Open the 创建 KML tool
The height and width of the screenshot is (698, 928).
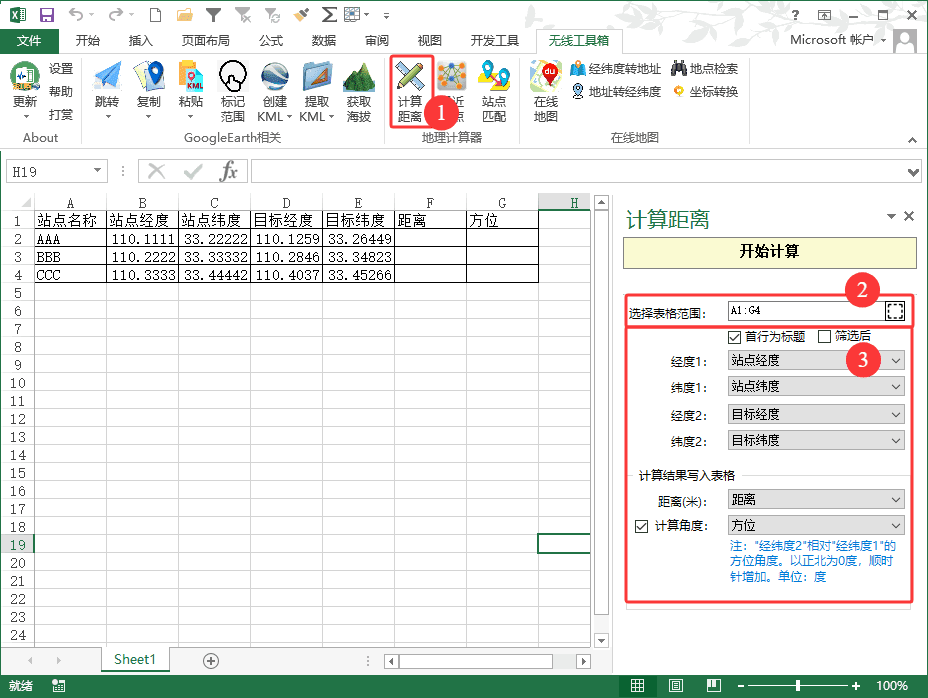pos(275,91)
